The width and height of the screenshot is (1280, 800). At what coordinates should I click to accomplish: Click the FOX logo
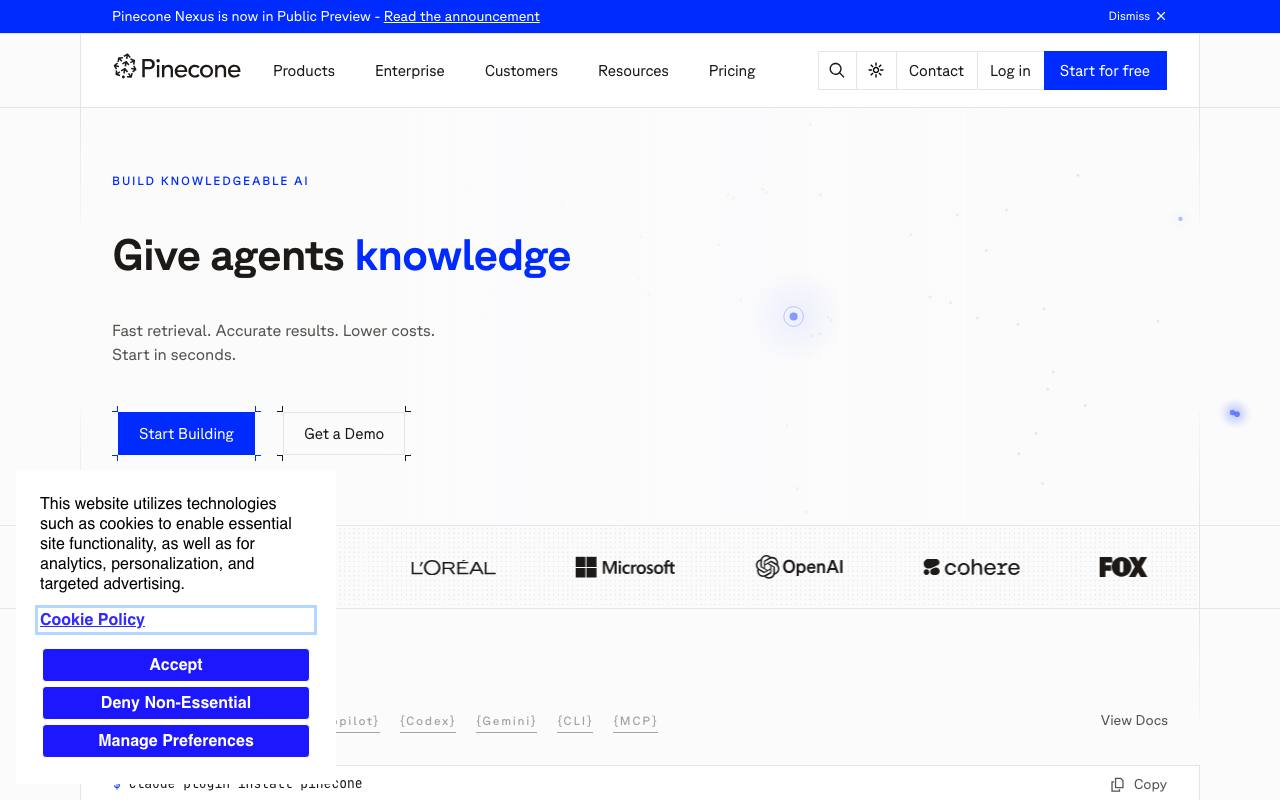[x=1123, y=567]
